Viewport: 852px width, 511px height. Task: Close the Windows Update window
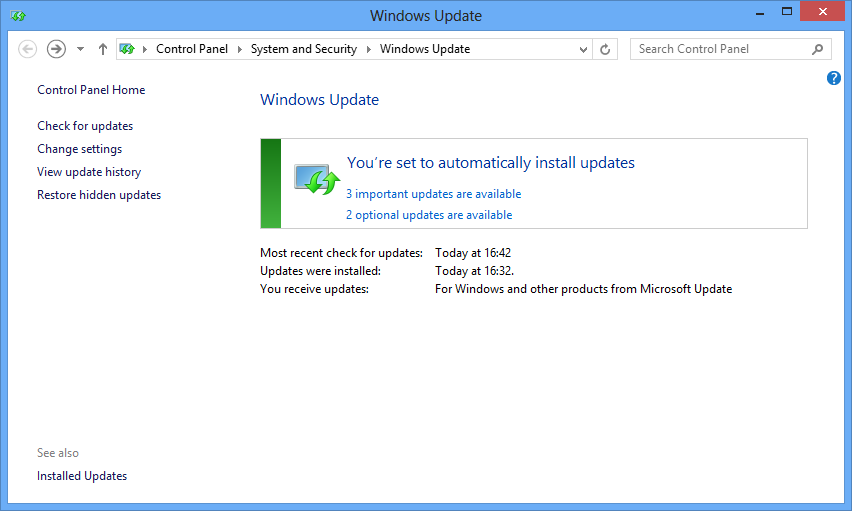pyautogui.click(x=823, y=11)
